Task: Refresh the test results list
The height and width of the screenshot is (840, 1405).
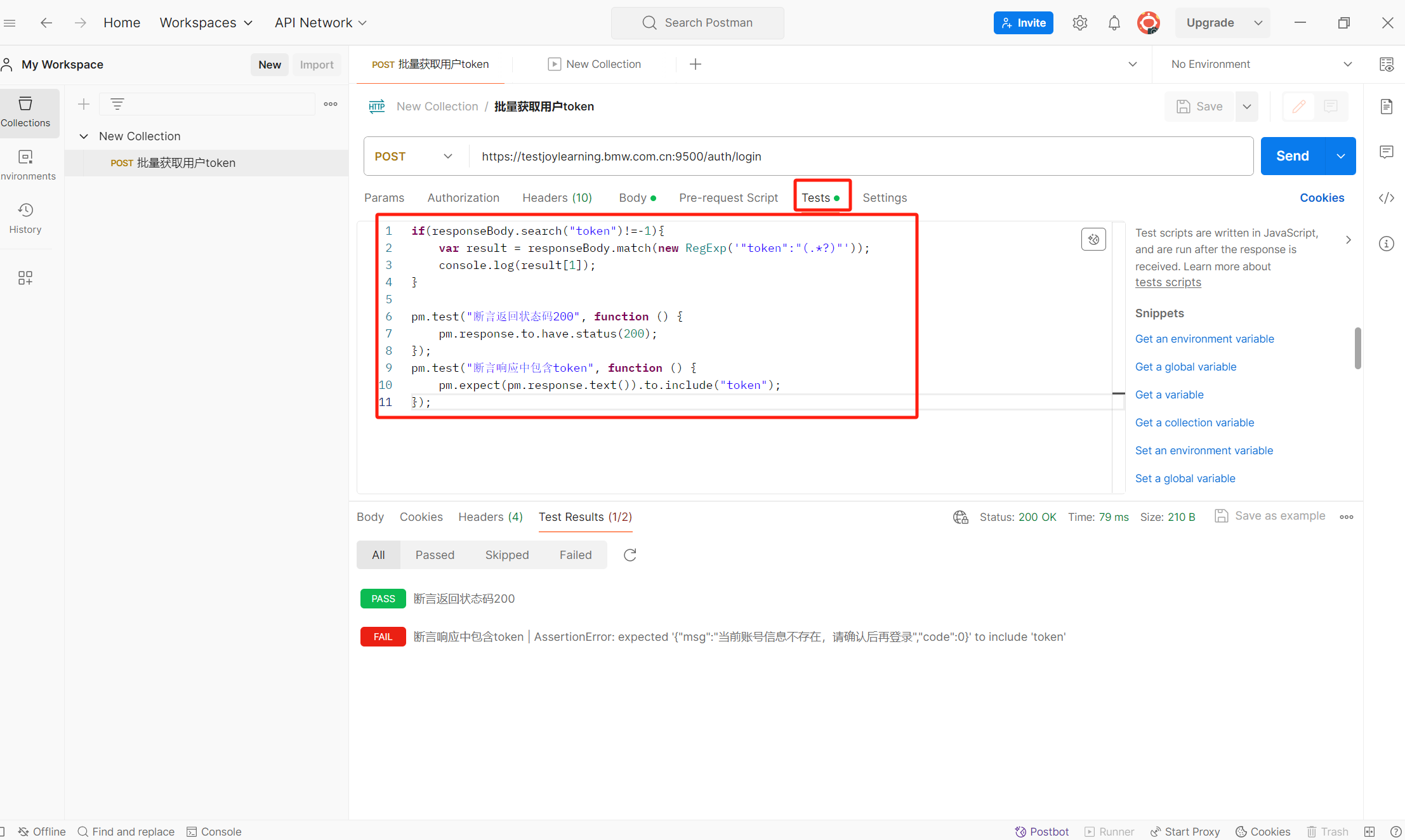Action: (x=630, y=555)
